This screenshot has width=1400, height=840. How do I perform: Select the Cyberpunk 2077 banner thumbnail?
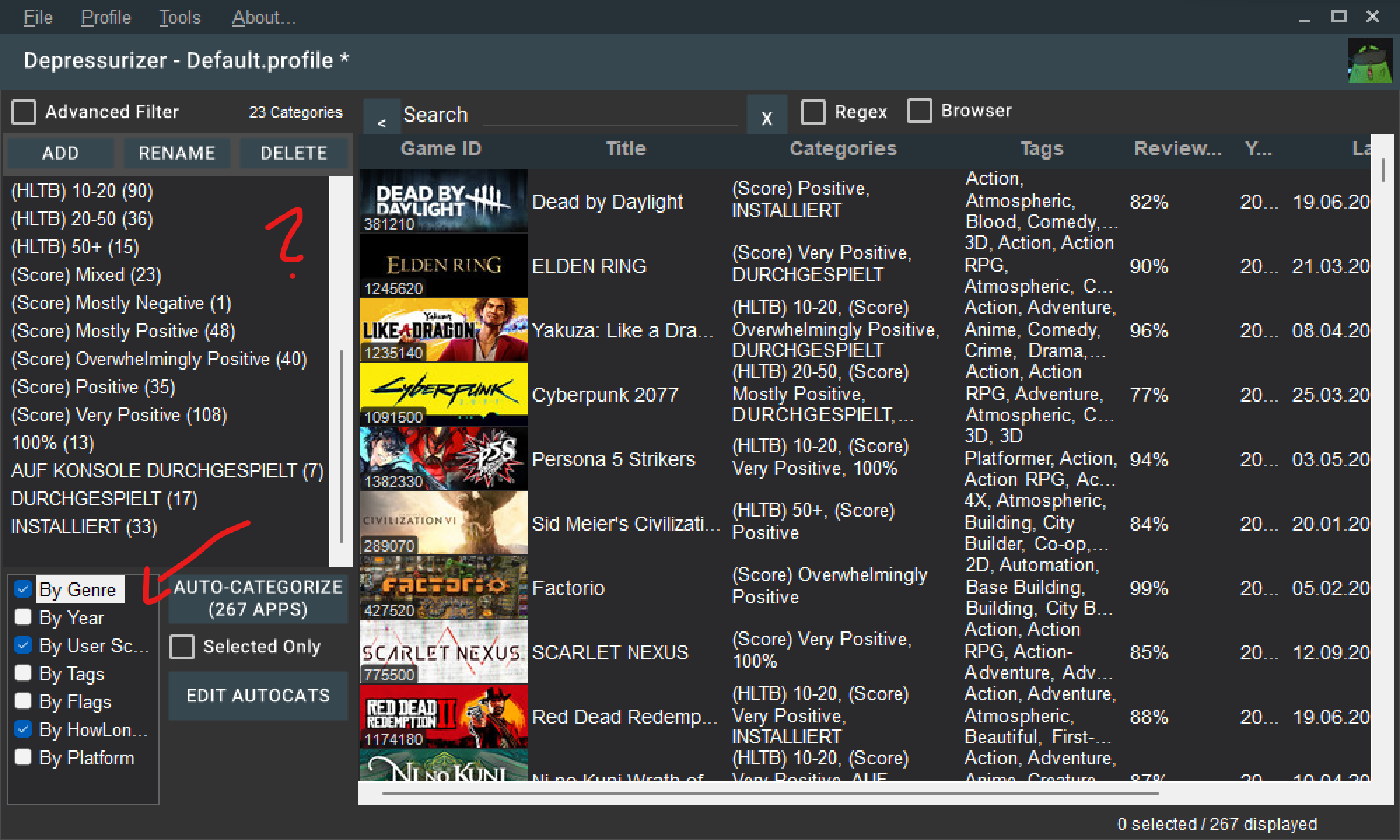tap(443, 394)
